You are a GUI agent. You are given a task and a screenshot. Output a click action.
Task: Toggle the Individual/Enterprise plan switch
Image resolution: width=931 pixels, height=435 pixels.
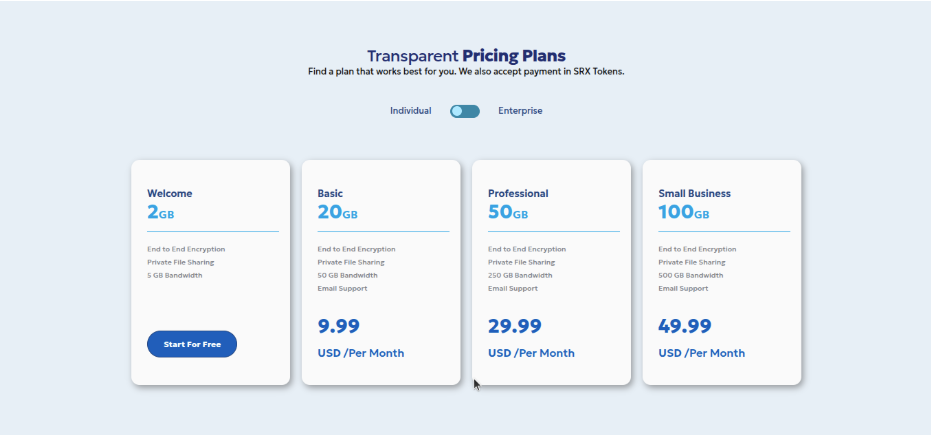[464, 111]
